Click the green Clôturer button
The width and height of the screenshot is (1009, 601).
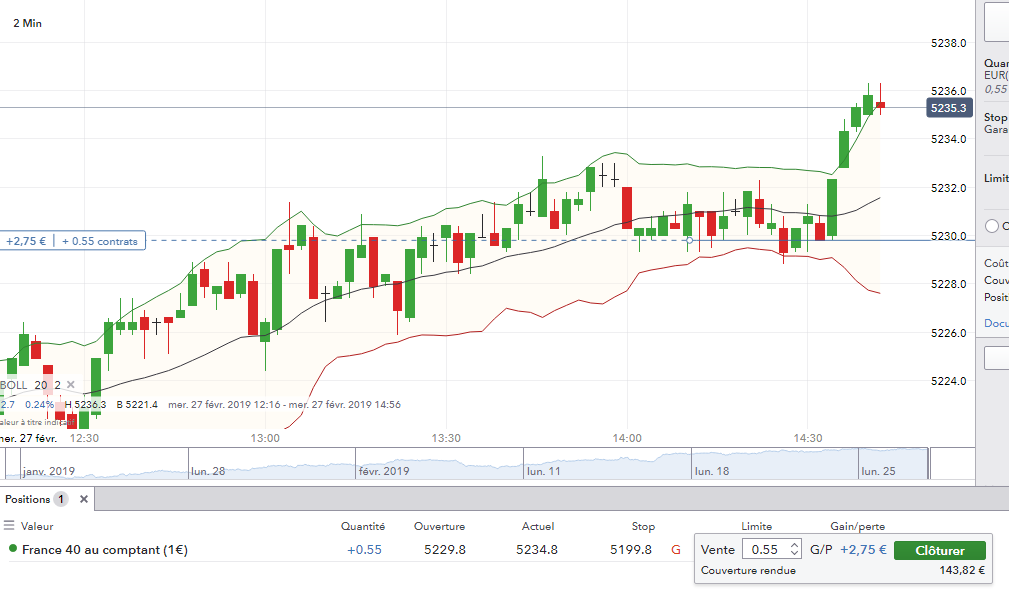(x=940, y=551)
